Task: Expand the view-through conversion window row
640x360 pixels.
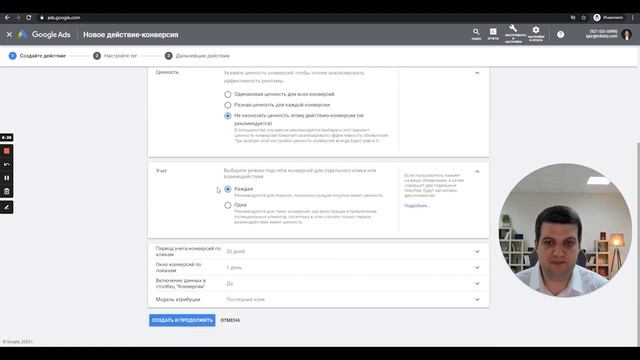Action: point(318,267)
